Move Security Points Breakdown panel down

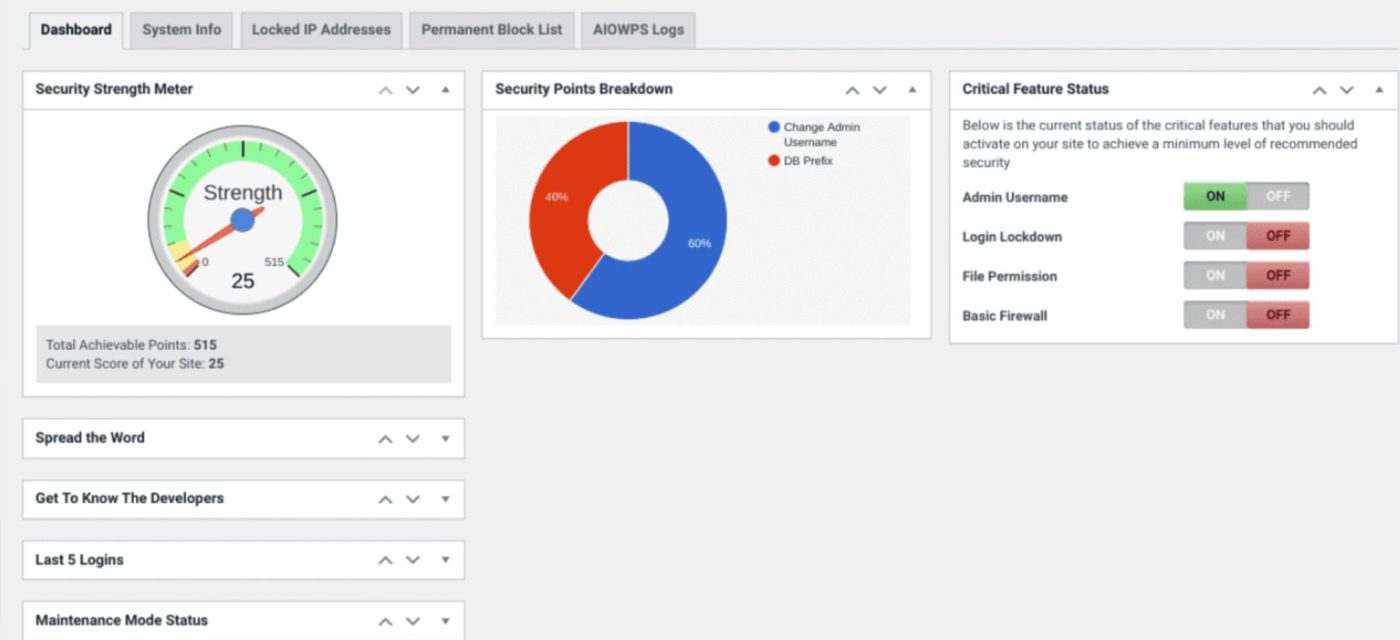[880, 90]
